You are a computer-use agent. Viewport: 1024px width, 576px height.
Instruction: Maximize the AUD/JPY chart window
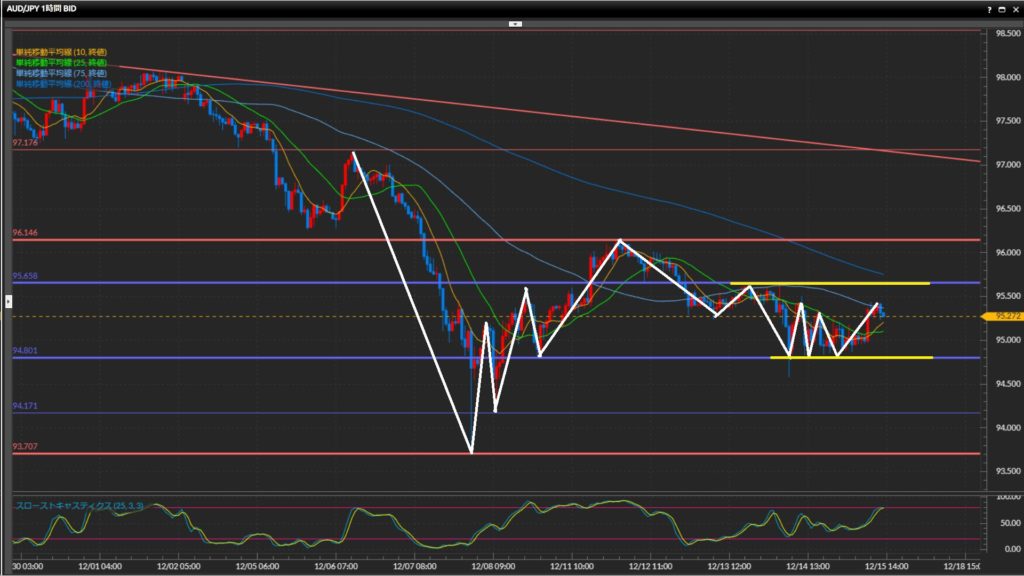tap(1002, 8)
